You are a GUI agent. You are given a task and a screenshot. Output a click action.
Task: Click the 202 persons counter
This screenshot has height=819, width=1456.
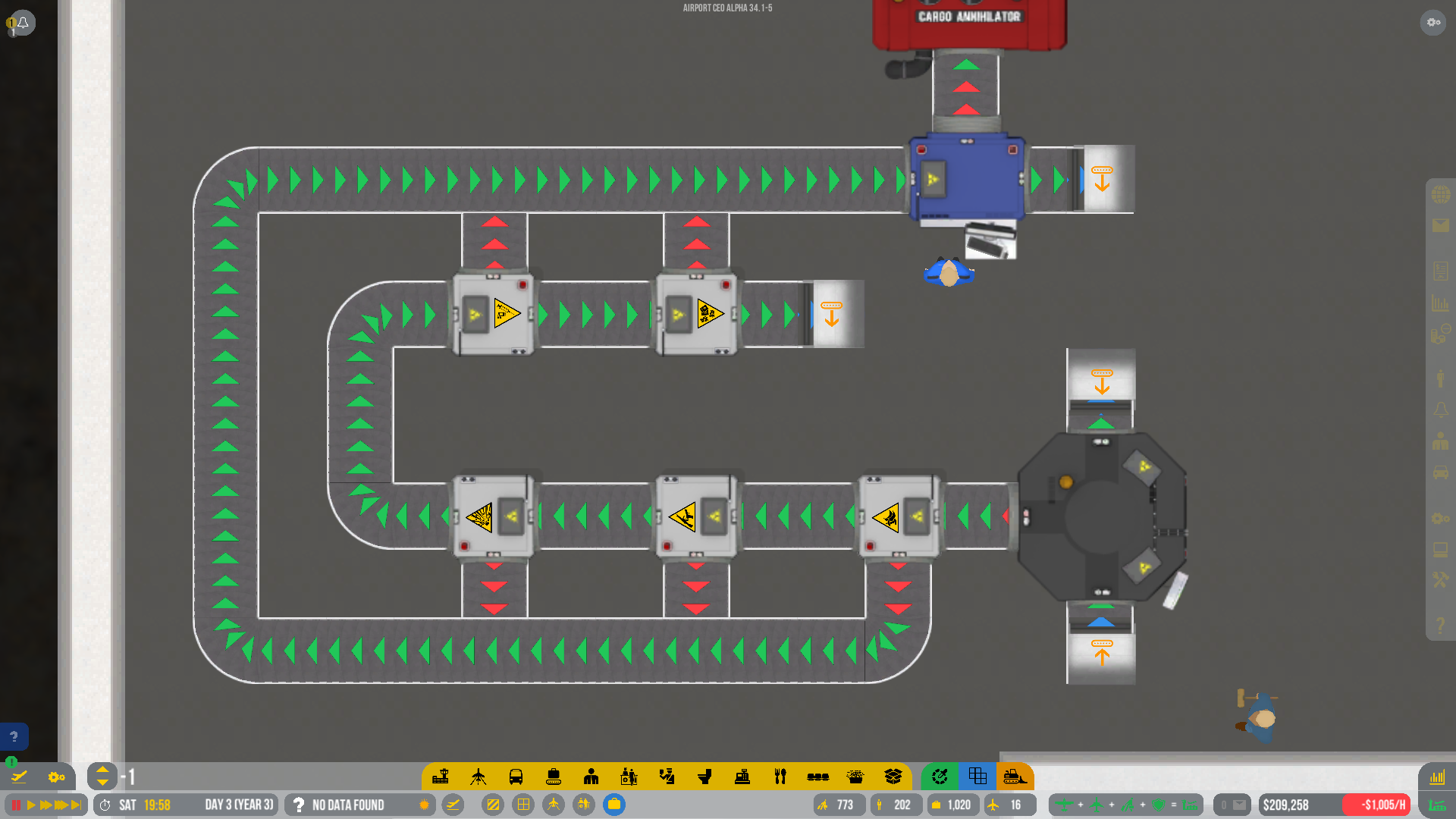(896, 805)
